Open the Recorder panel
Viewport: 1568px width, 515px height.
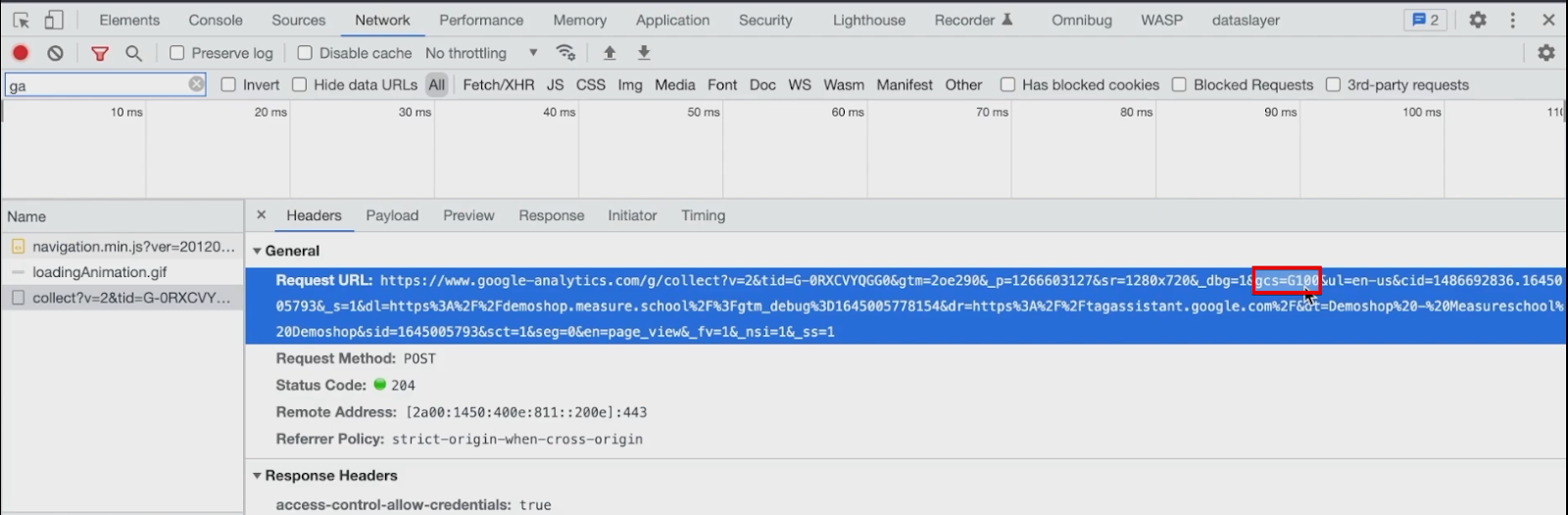coord(974,20)
